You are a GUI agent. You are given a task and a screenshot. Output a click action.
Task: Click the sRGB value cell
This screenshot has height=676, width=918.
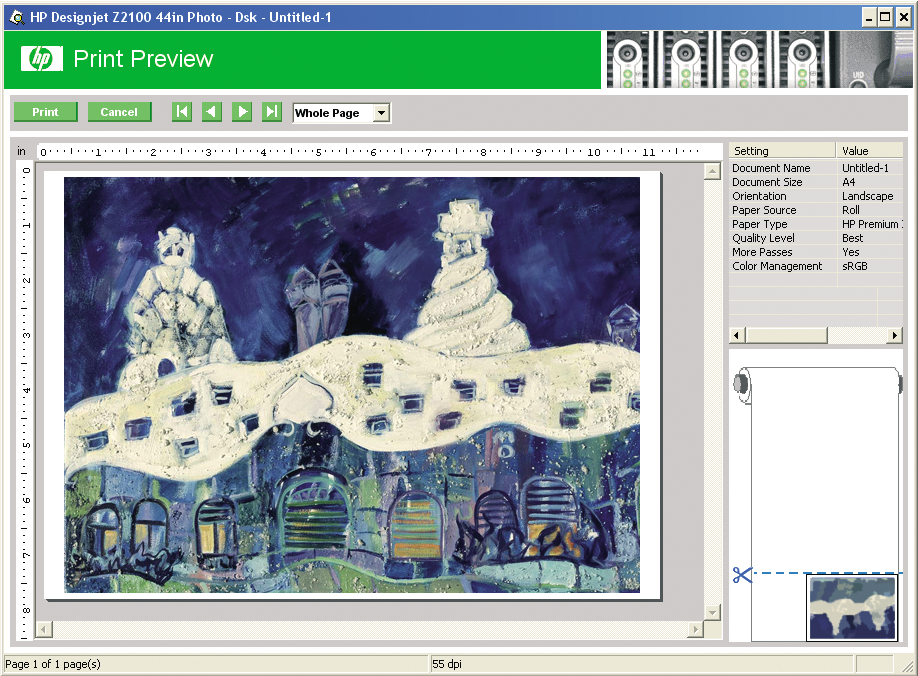click(855, 266)
